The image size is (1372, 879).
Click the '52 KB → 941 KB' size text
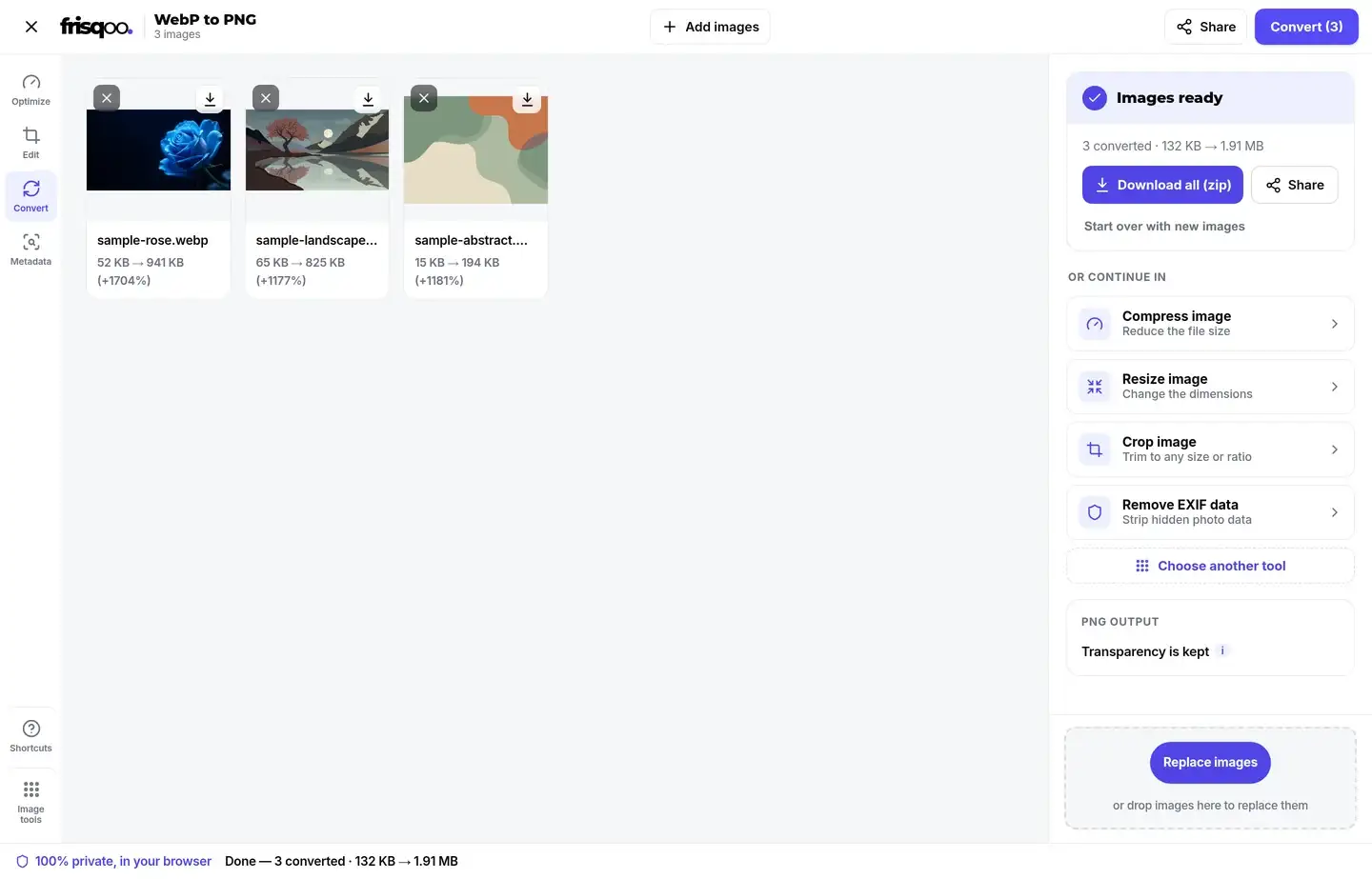140,262
